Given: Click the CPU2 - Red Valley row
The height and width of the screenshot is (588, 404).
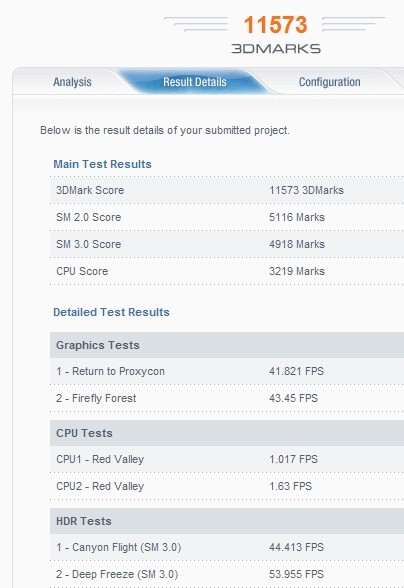Looking at the screenshot, I should click(227, 486).
